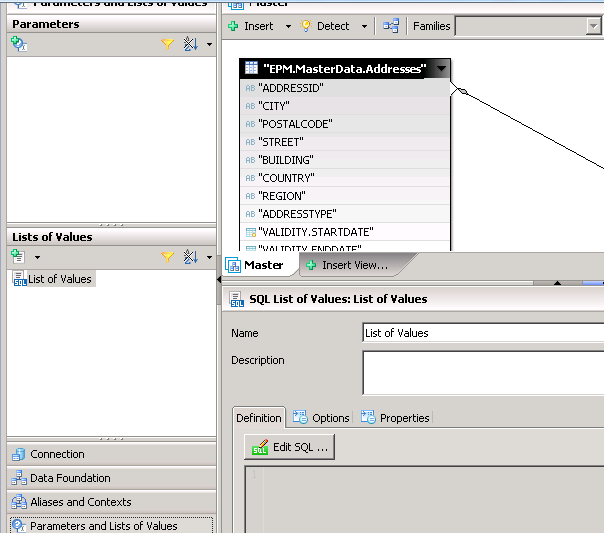Select the "COUNTRY" column
The height and width of the screenshot is (533, 604).
pyautogui.click(x=345, y=178)
